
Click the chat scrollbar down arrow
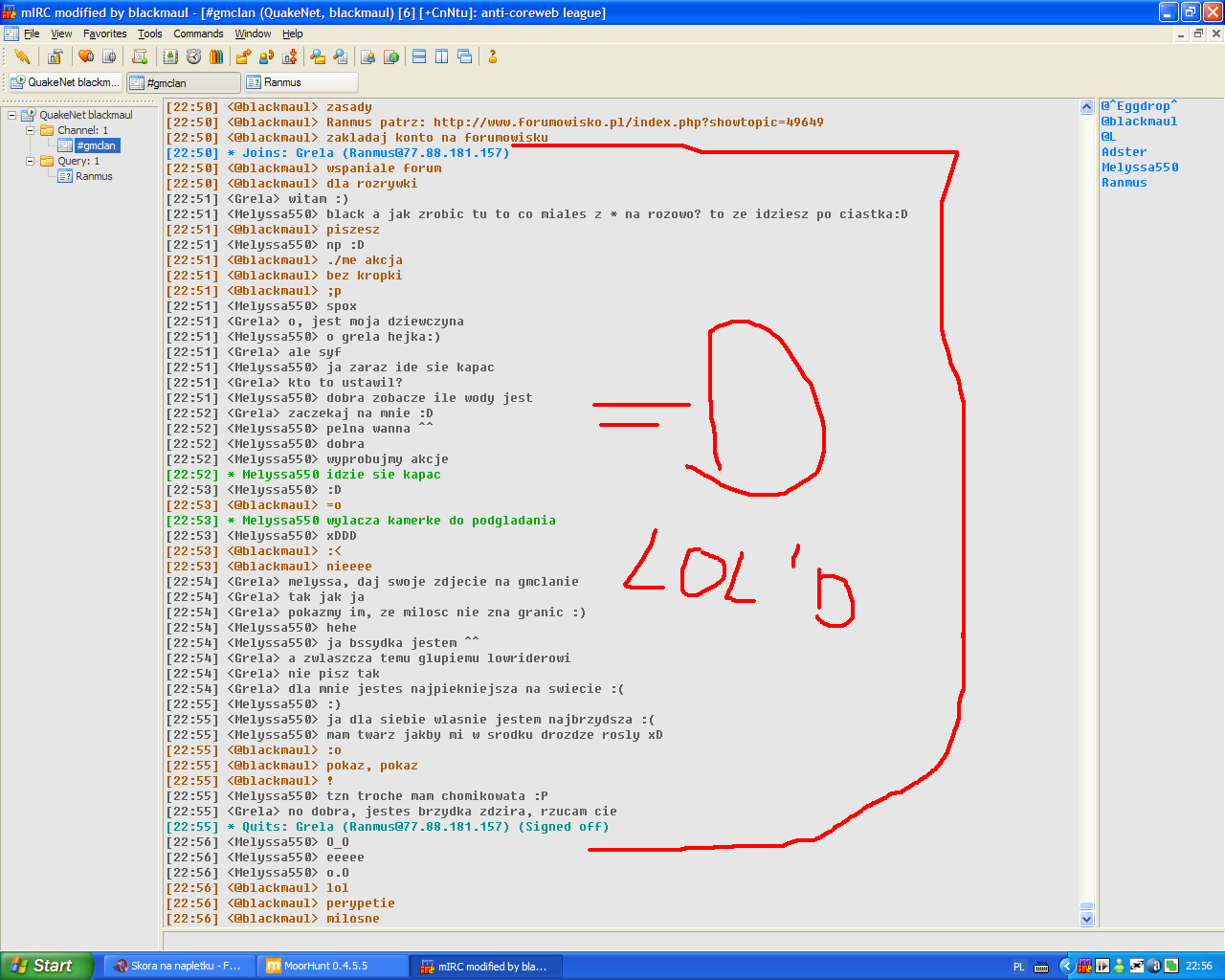[1086, 919]
